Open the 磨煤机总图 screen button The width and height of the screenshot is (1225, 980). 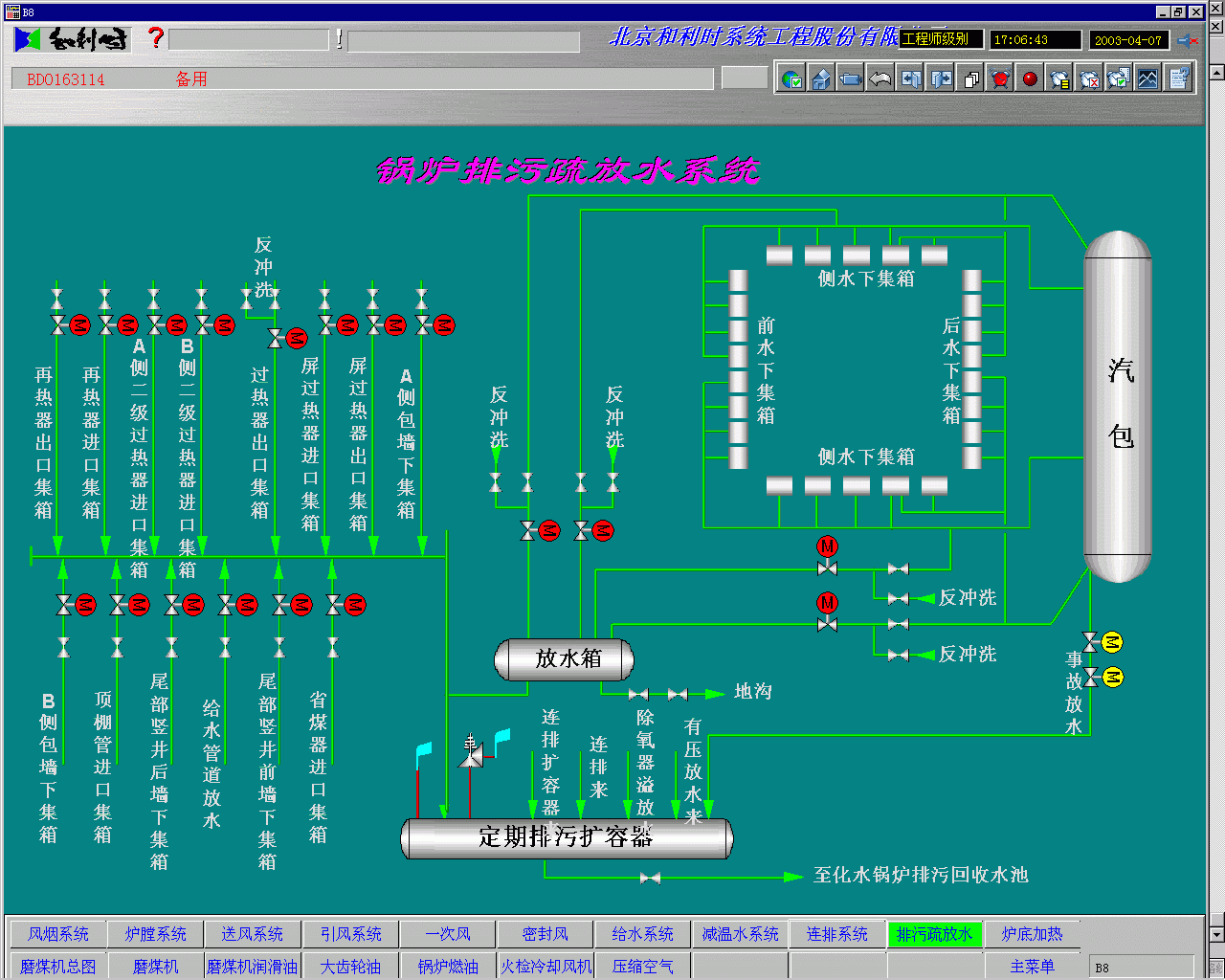[58, 967]
